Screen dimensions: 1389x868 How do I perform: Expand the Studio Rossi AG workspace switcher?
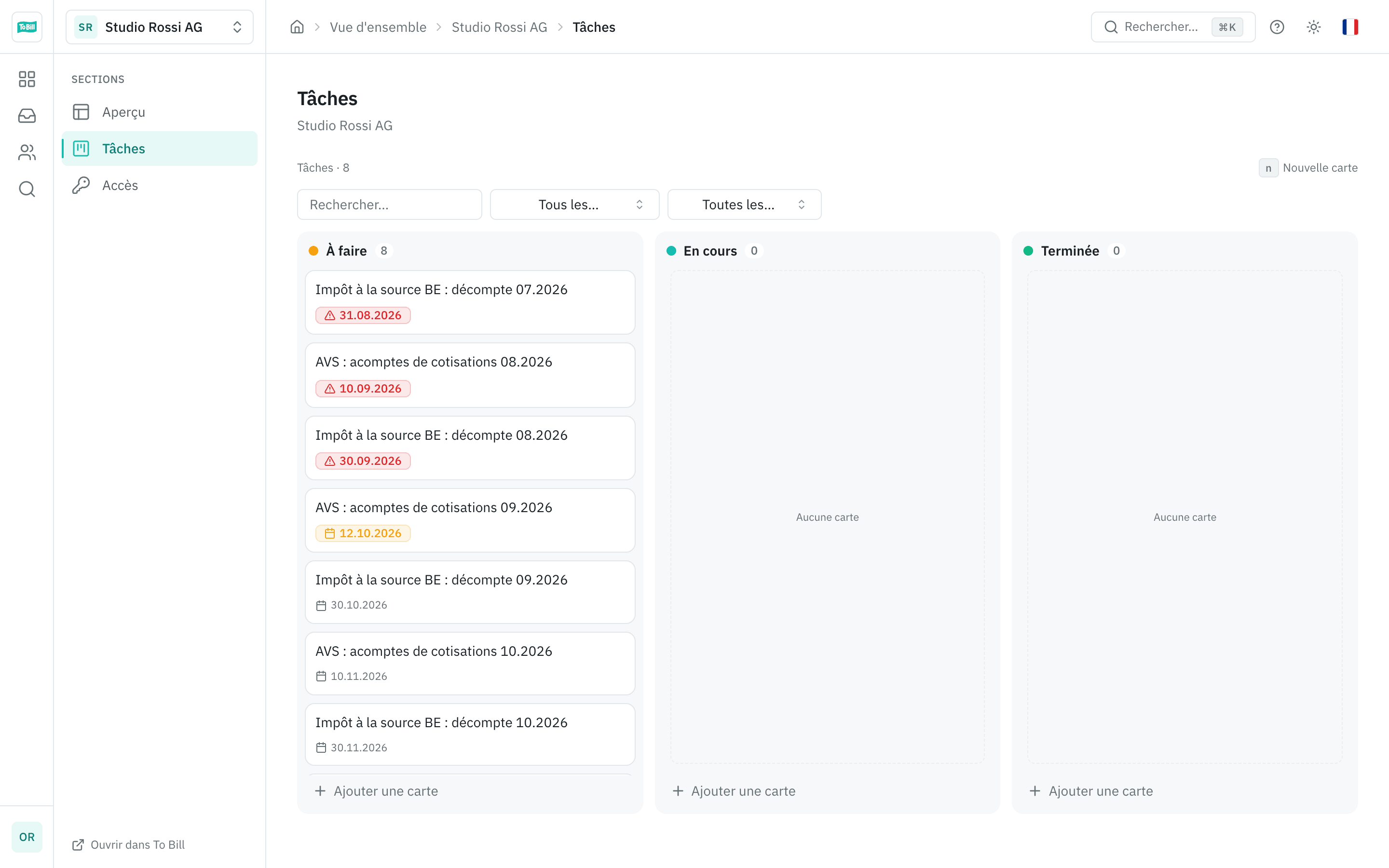pos(160,27)
